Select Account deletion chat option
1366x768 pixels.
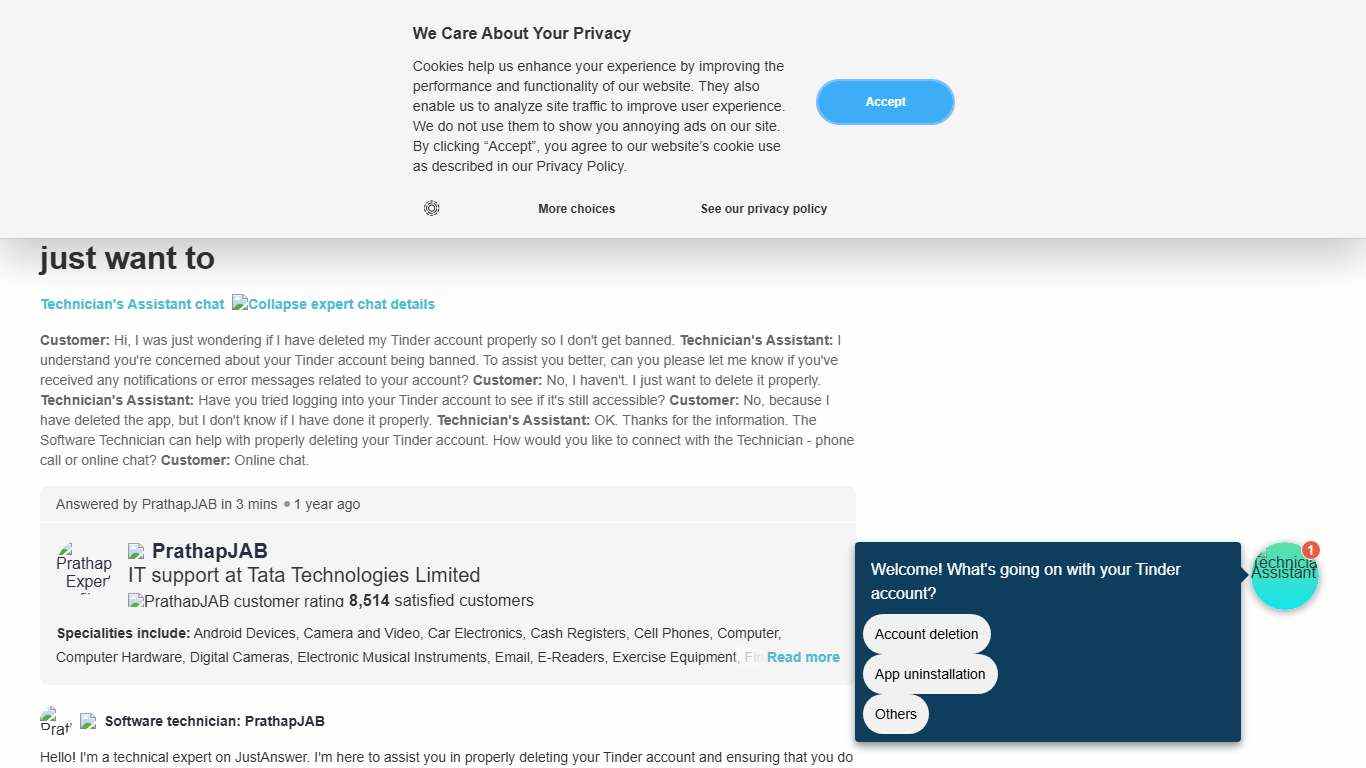tap(926, 634)
